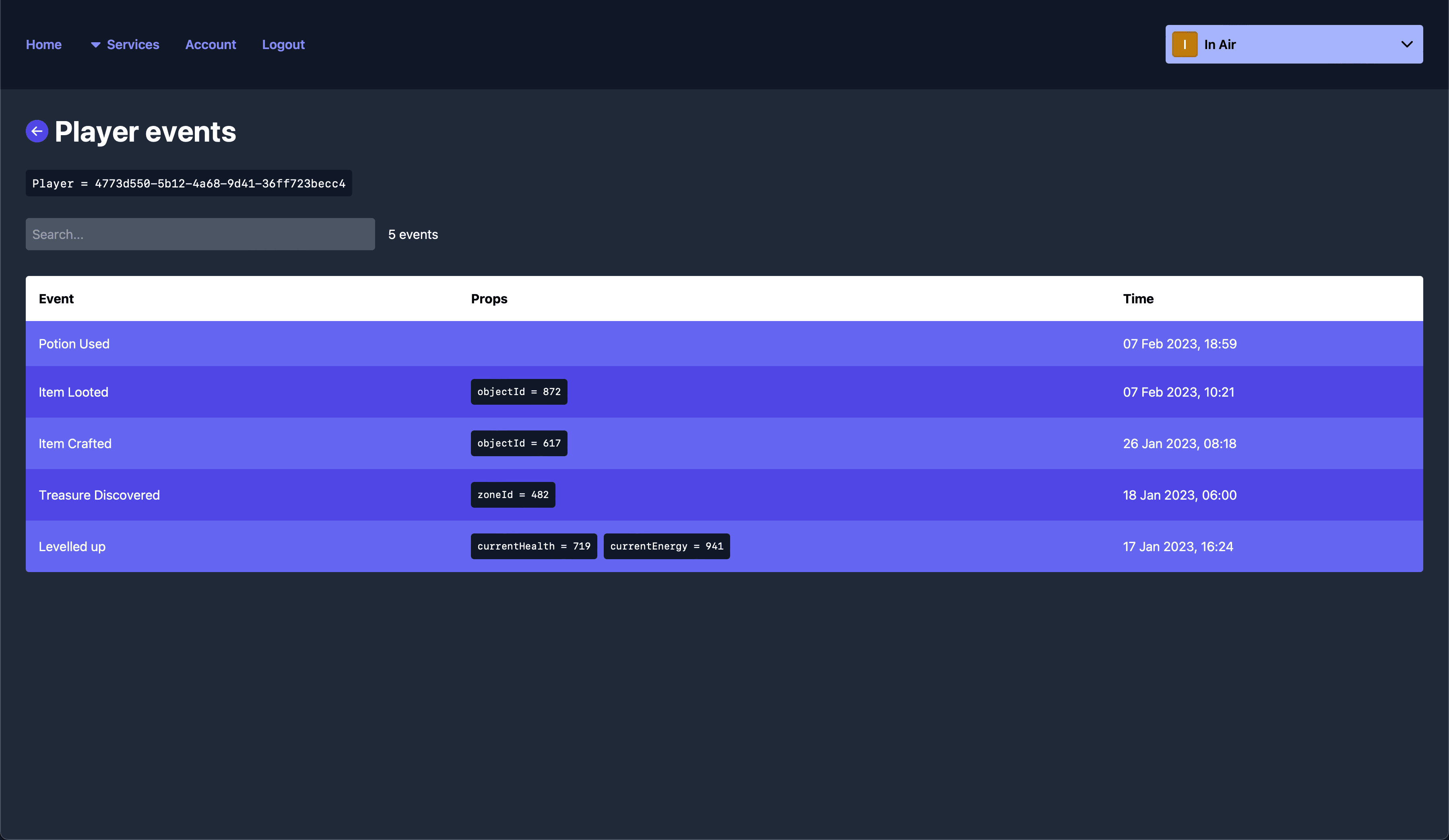
Task: Select the Treasure Discovered event name
Action: (99, 495)
